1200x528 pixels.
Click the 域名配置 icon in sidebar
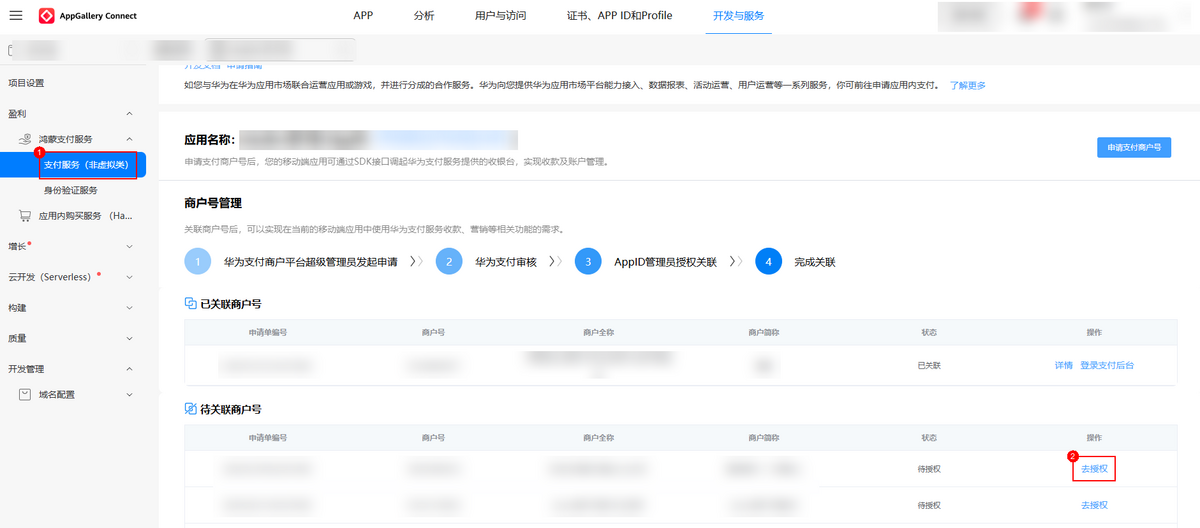(x=26, y=394)
